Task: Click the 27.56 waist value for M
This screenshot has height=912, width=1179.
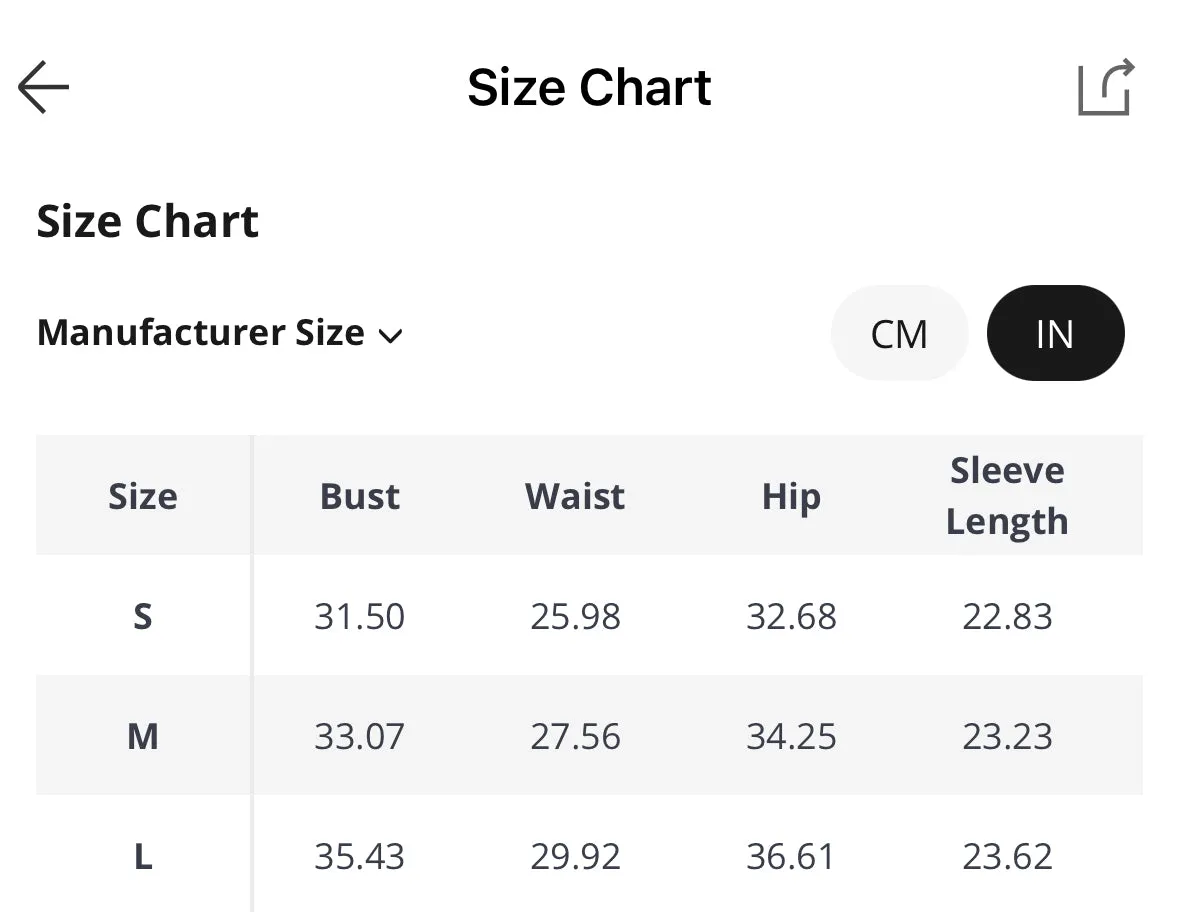Action: (575, 736)
